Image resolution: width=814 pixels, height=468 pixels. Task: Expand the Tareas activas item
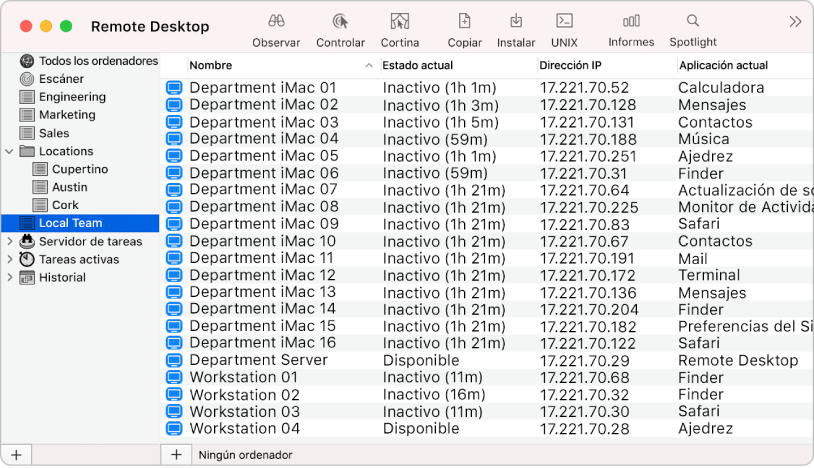point(9,259)
